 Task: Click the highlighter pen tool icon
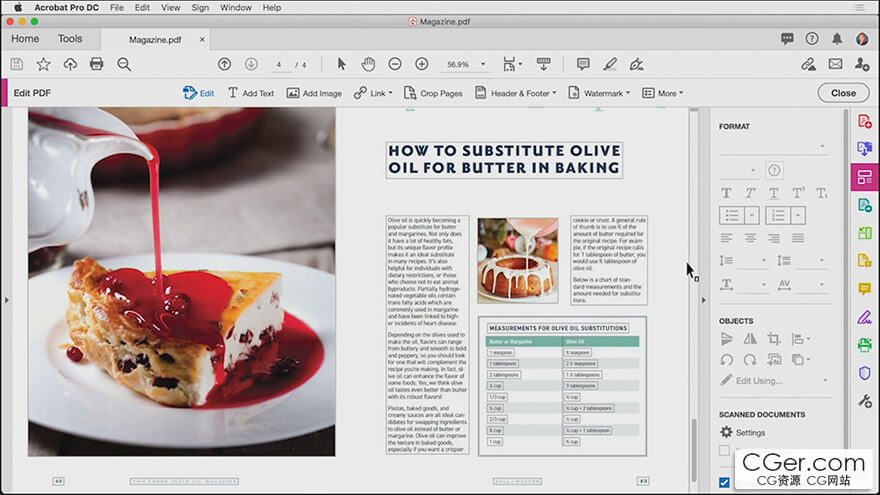pyautogui.click(x=610, y=64)
